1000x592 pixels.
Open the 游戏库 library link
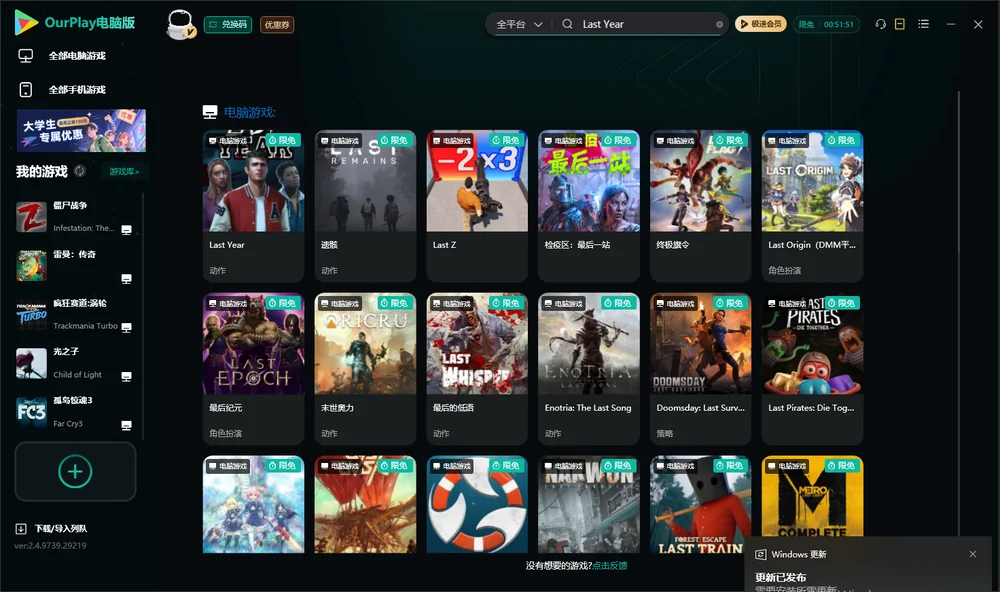tap(124, 172)
